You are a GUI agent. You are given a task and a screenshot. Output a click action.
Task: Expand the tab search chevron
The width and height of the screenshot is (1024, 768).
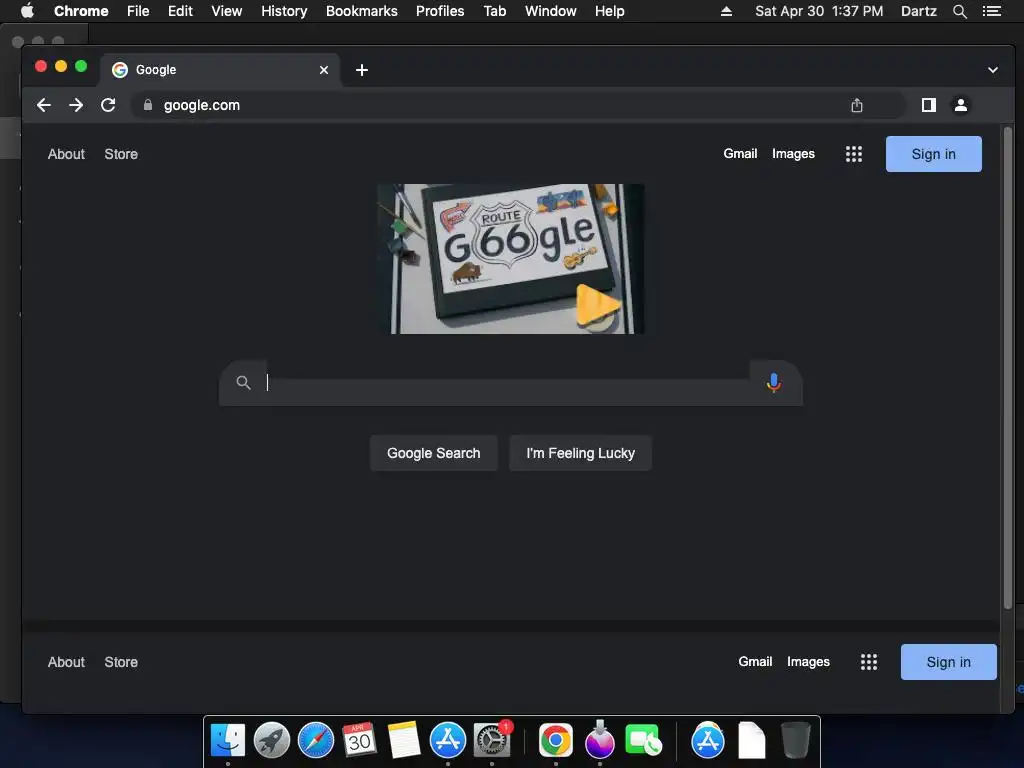point(993,70)
